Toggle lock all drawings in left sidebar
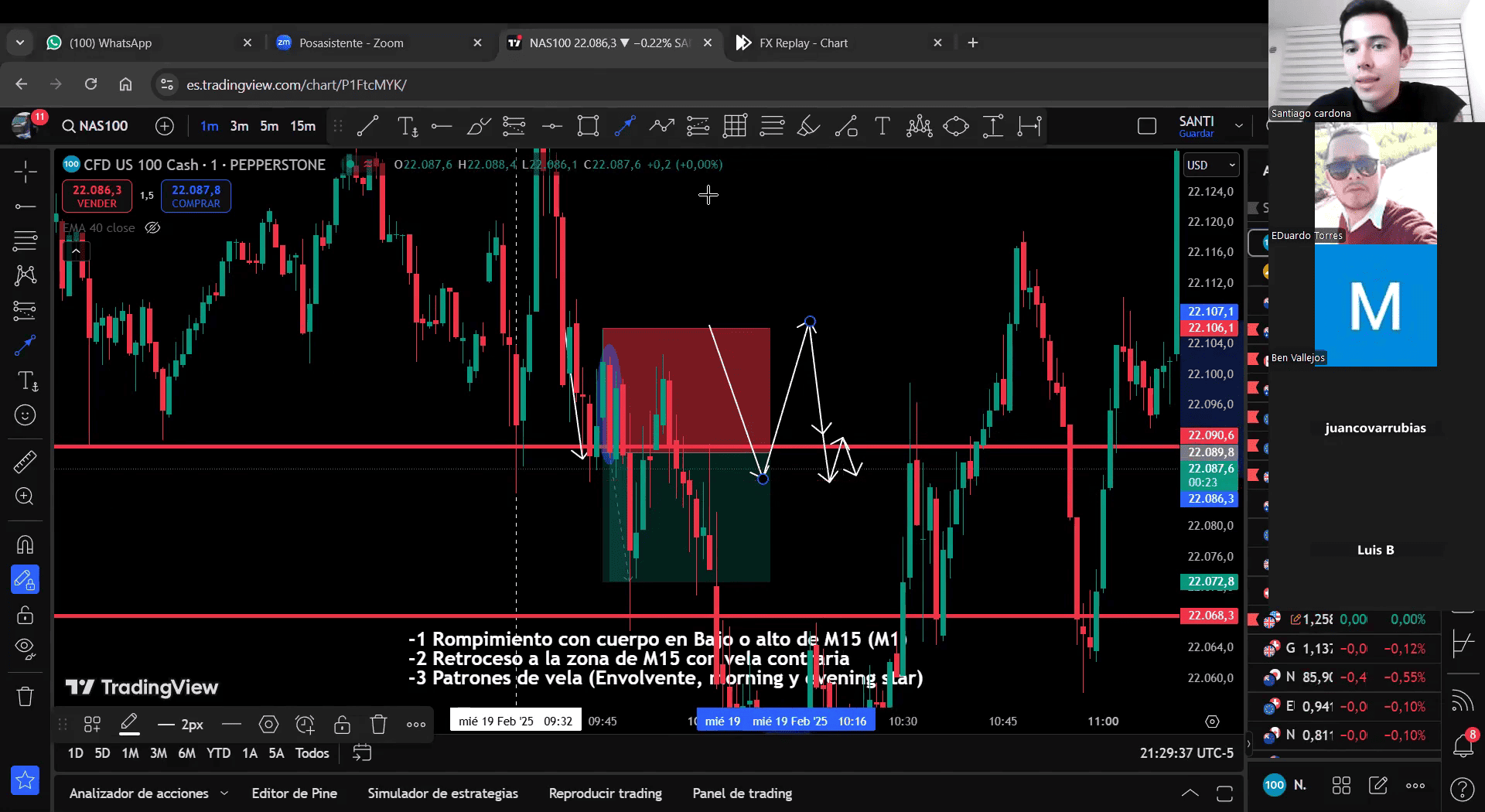 (25, 615)
